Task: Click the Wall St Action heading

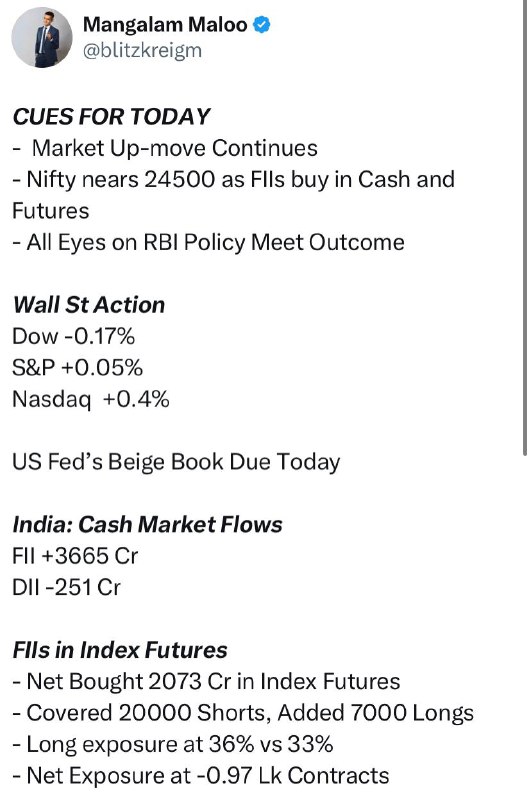Action: (89, 305)
